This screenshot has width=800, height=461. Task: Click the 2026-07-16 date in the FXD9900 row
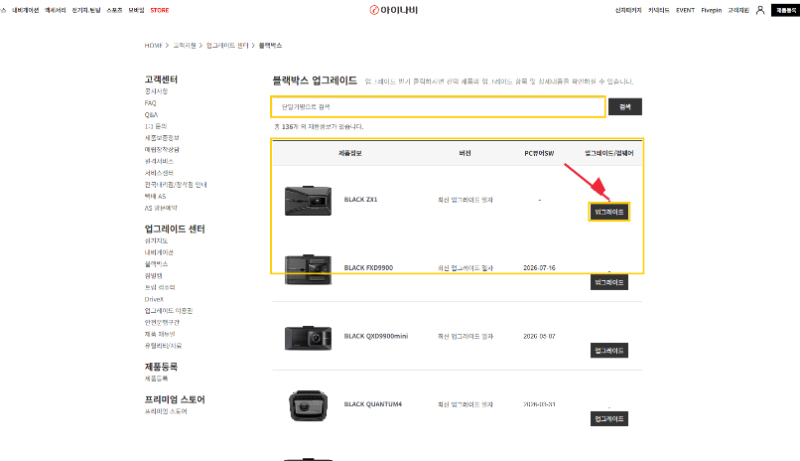click(x=539, y=268)
